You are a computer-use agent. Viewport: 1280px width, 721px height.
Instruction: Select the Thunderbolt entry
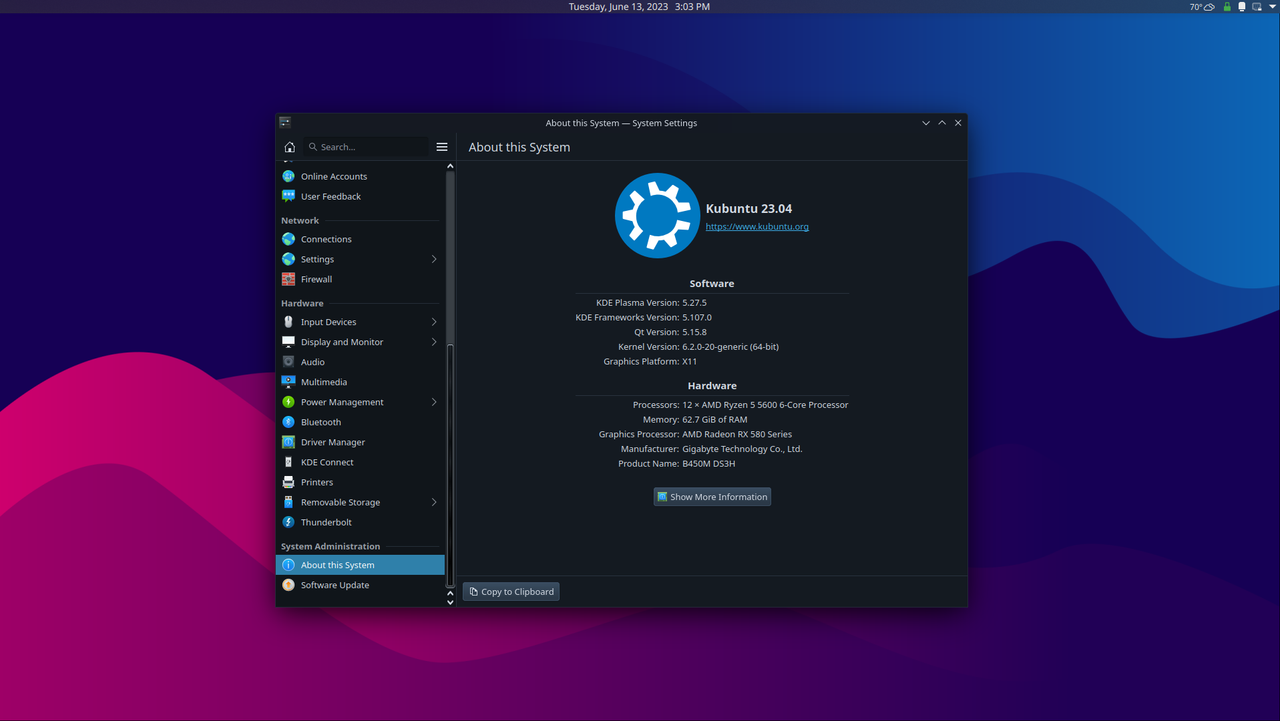[360, 522]
